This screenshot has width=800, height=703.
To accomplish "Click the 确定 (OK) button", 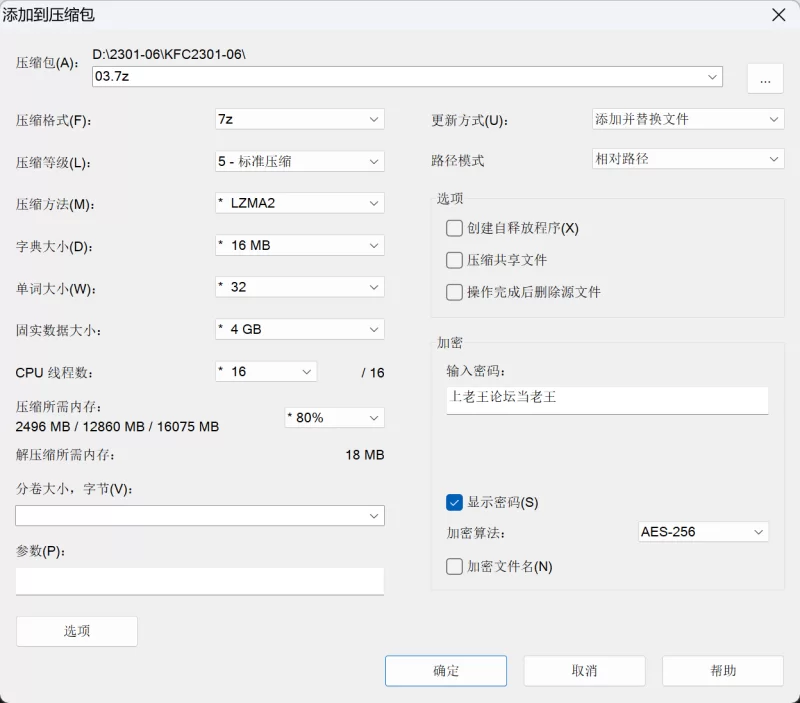I will [446, 671].
